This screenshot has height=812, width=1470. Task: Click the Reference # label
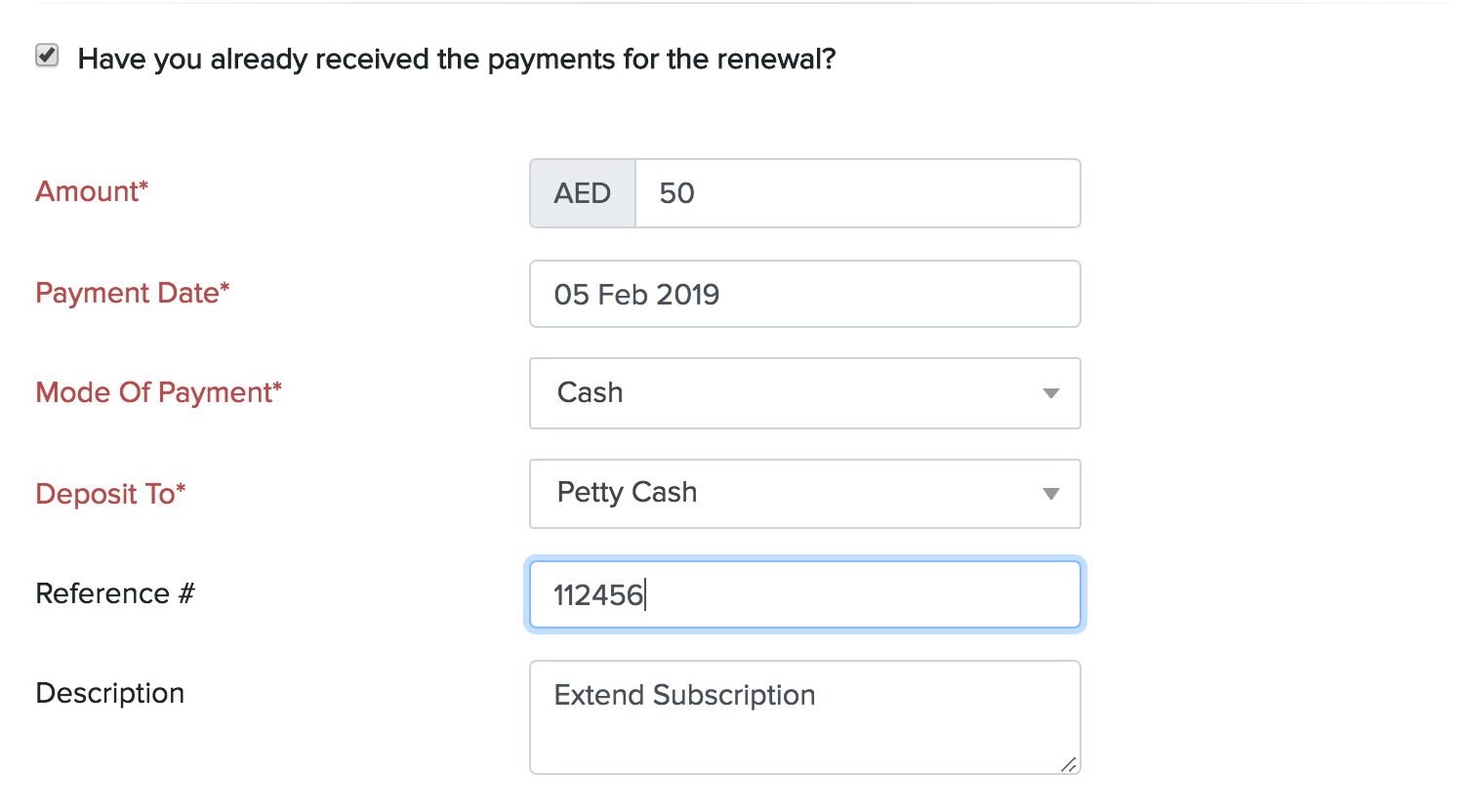[114, 593]
